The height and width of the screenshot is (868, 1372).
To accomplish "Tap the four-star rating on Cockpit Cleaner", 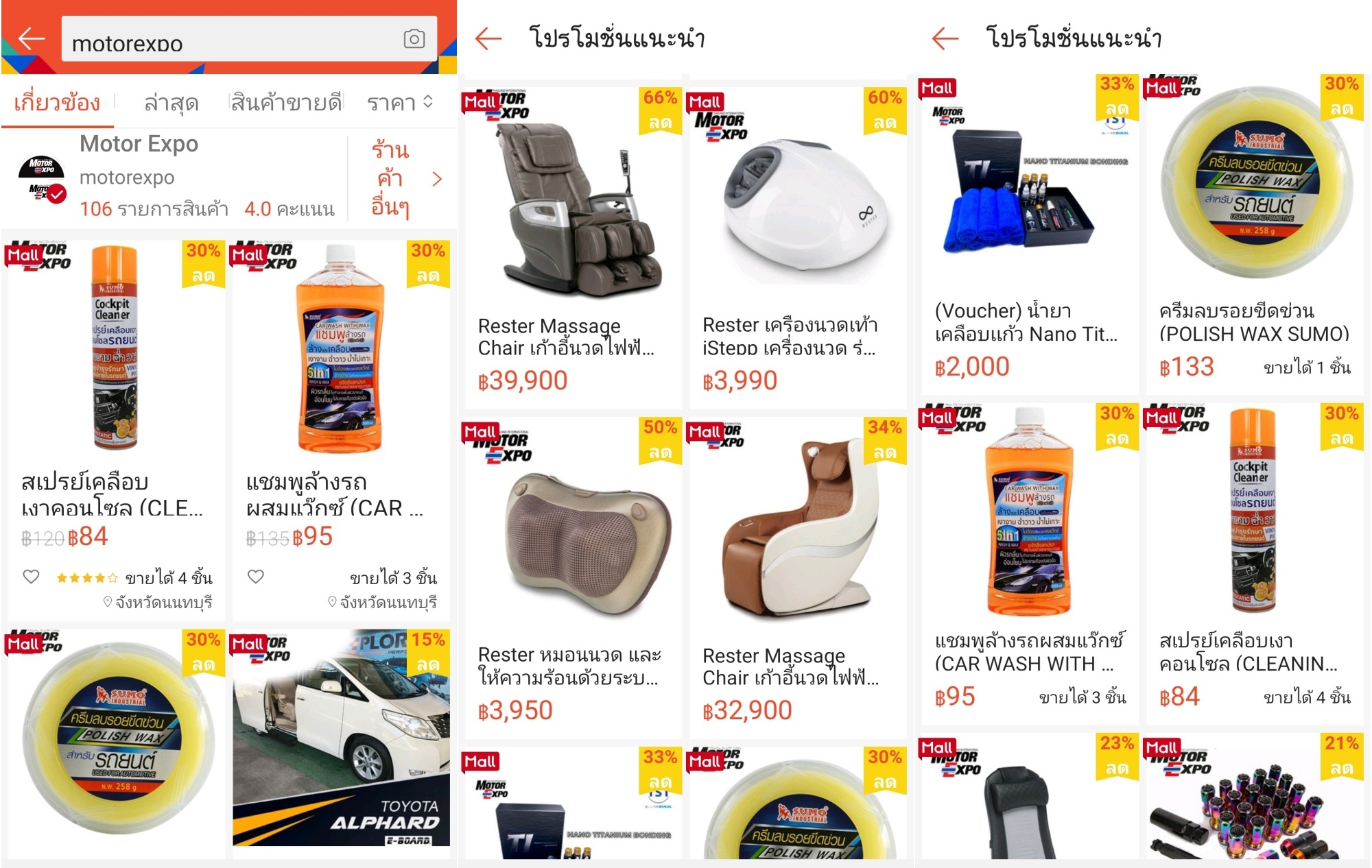I will (86, 578).
